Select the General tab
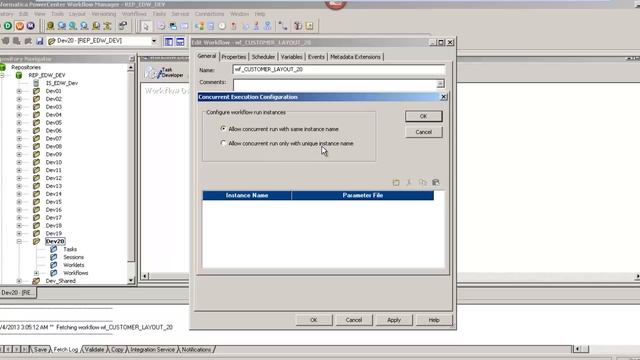The height and width of the screenshot is (360, 640). pos(207,56)
